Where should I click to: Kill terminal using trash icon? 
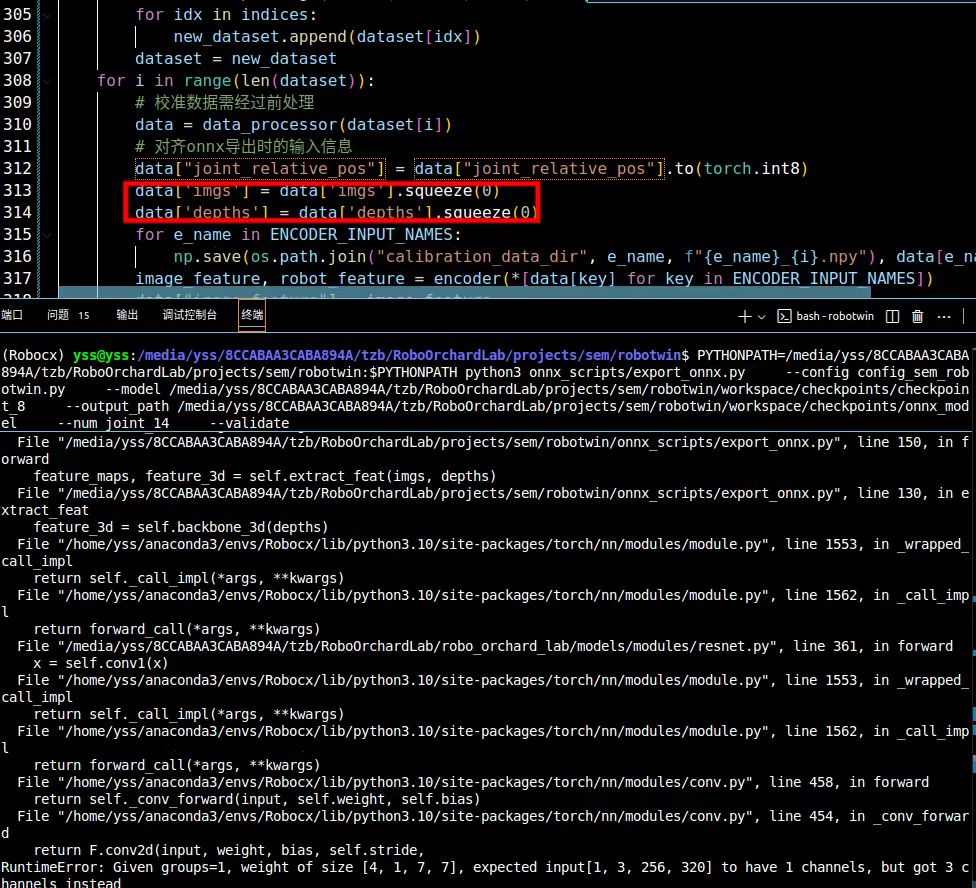918,316
